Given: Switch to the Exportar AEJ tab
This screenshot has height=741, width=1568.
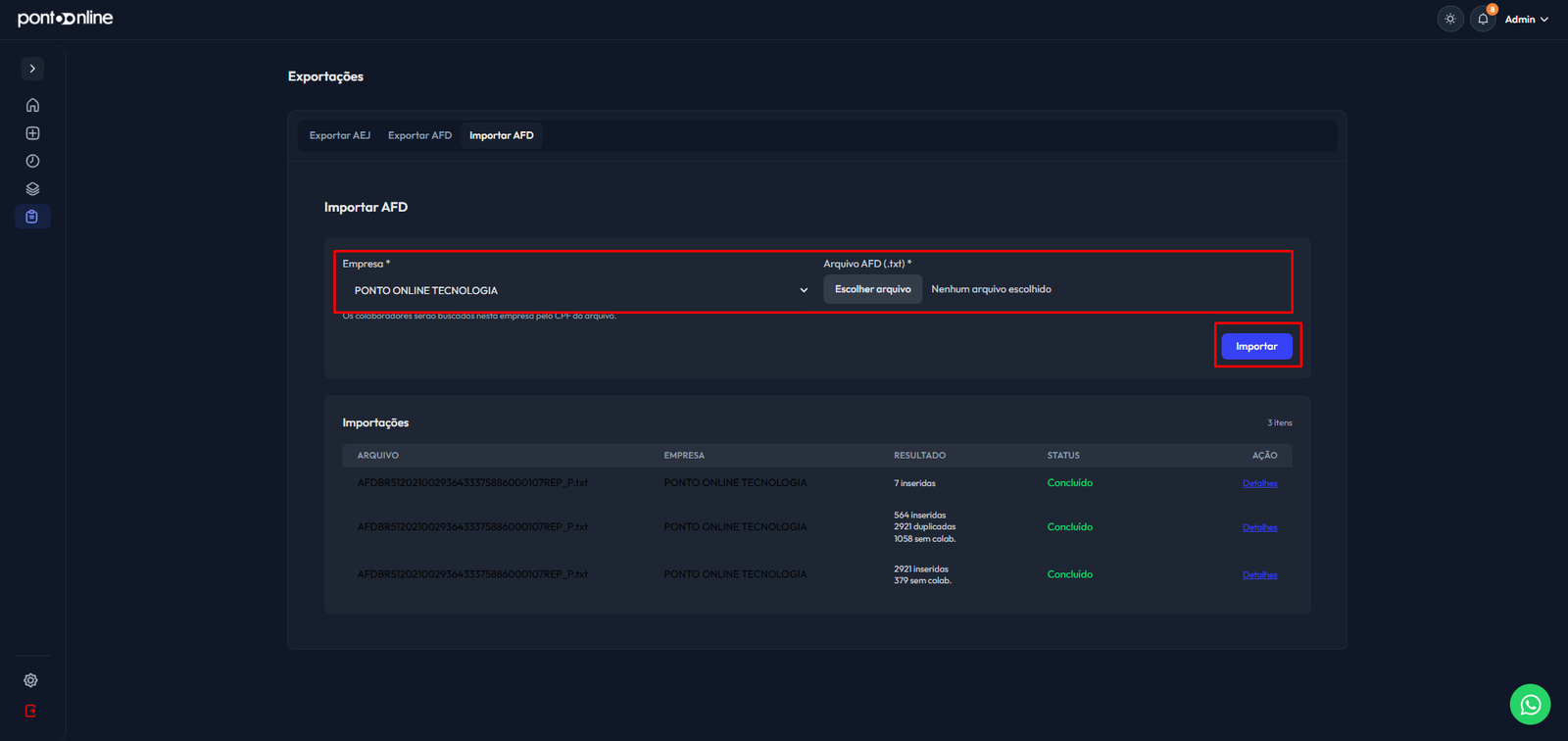Looking at the screenshot, I should tap(340, 135).
